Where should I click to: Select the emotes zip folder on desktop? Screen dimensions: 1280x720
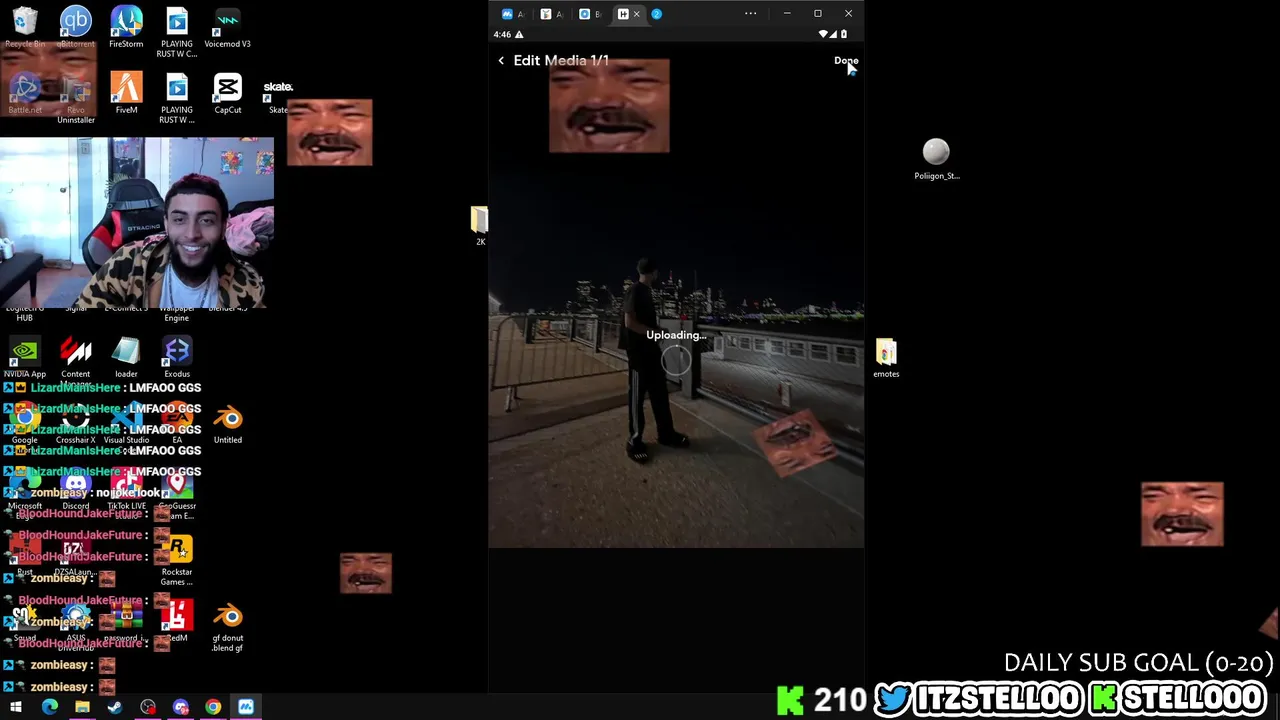pyautogui.click(x=886, y=358)
